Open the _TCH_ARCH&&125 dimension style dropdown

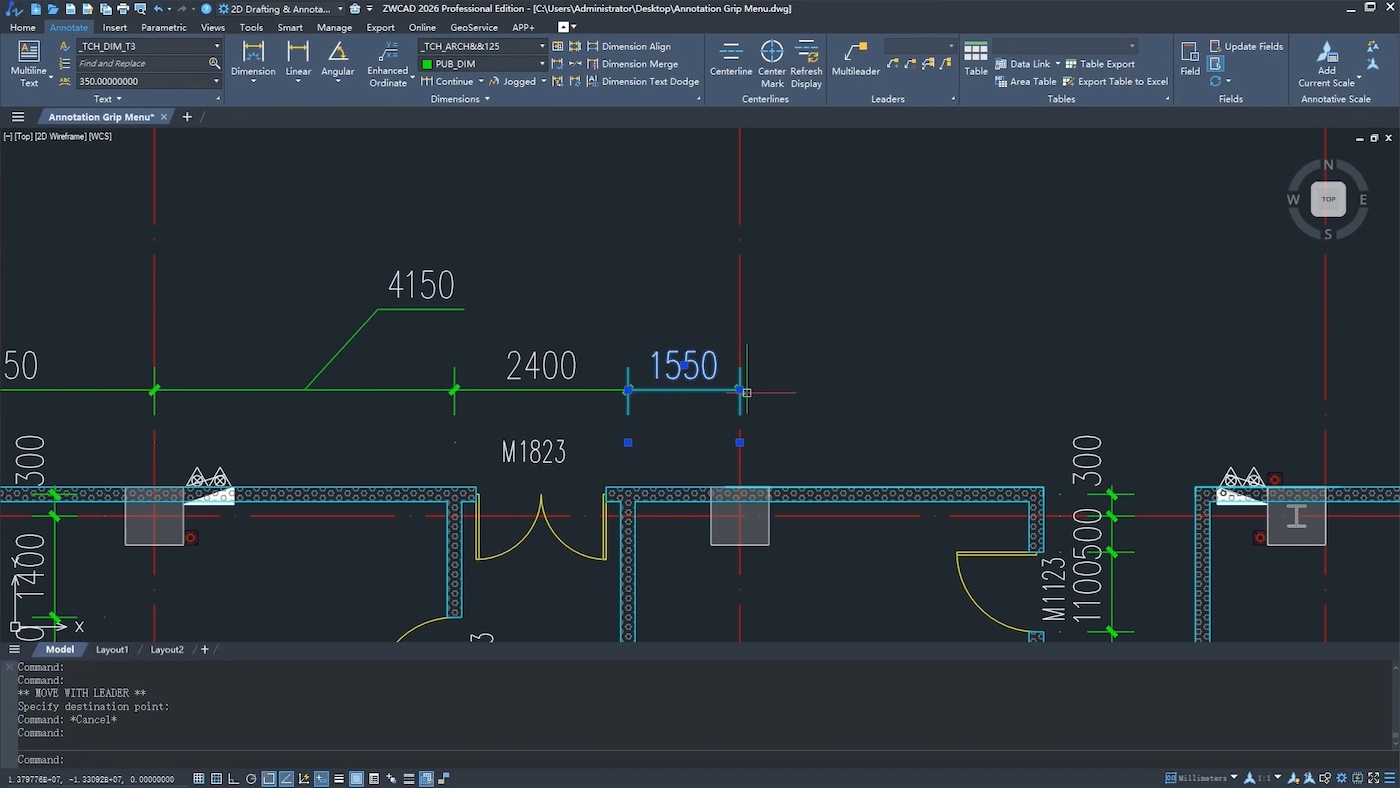542,46
